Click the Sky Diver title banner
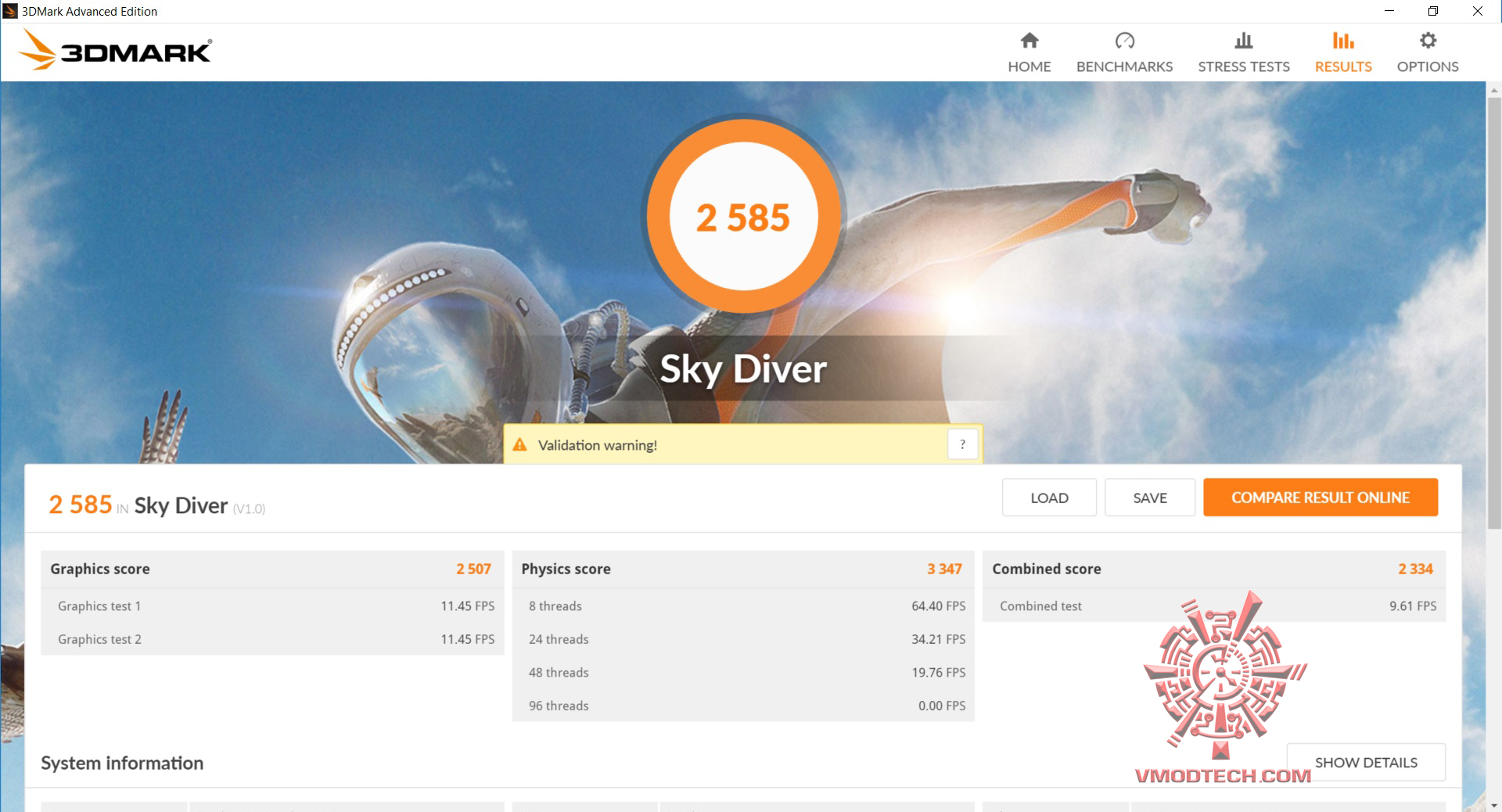 click(743, 368)
